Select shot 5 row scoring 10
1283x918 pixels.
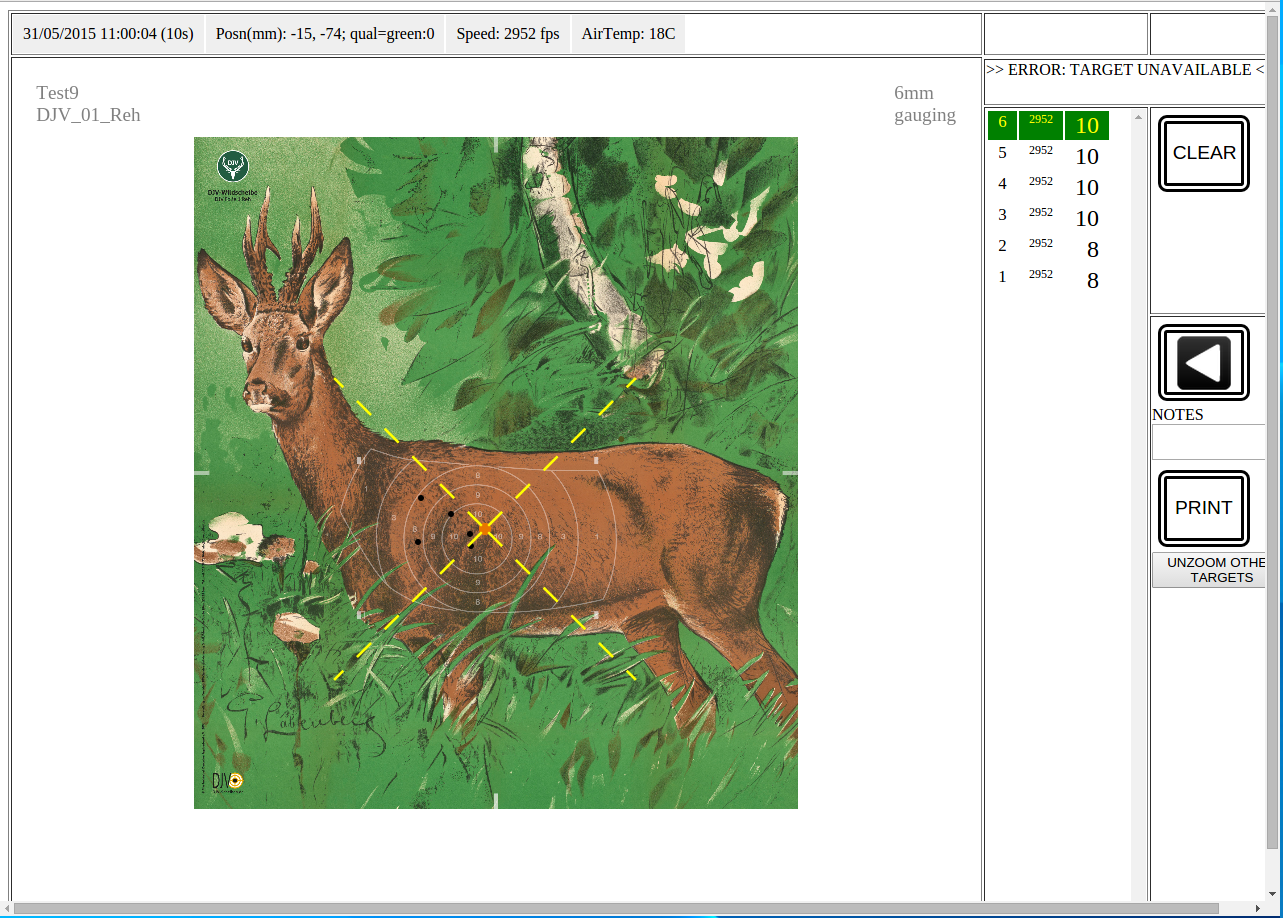pos(1047,156)
